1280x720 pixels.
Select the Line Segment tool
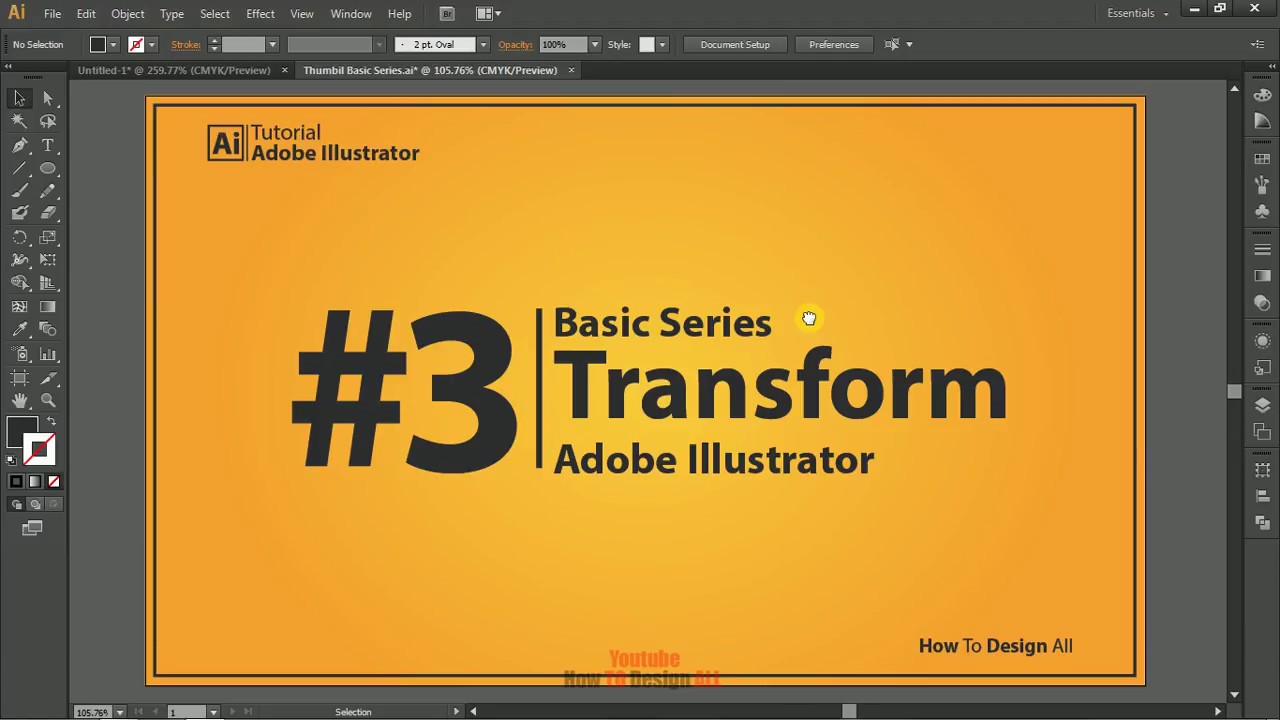pos(19,168)
